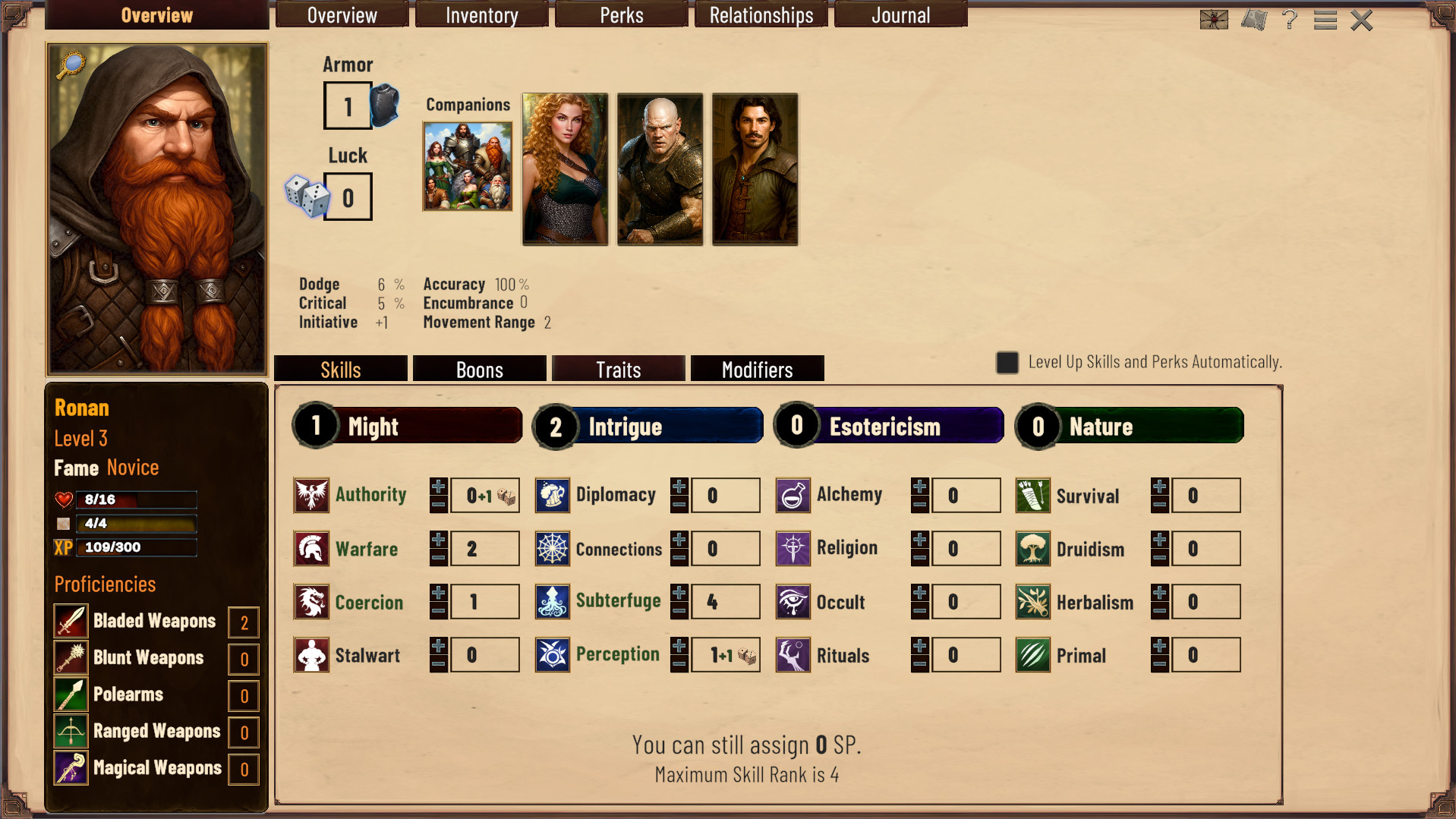The height and width of the screenshot is (819, 1456).
Task: Click the Subterfuge octopus skill icon
Action: [x=553, y=602]
